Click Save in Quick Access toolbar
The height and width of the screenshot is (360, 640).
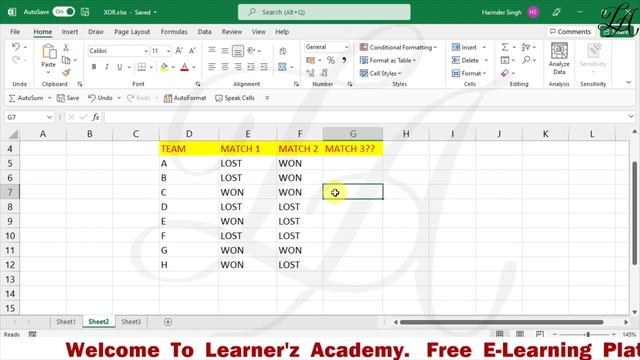click(x=68, y=98)
